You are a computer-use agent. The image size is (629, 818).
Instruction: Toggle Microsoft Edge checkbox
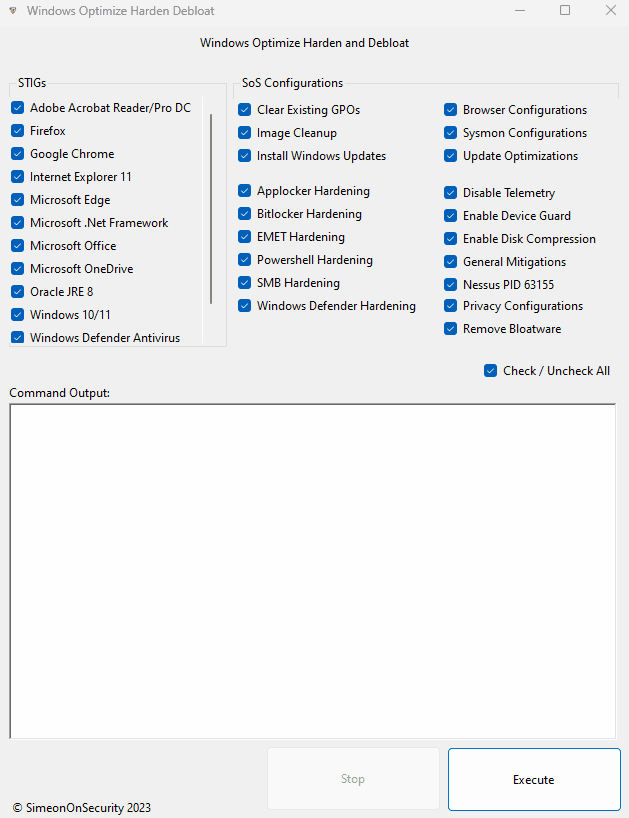18,200
